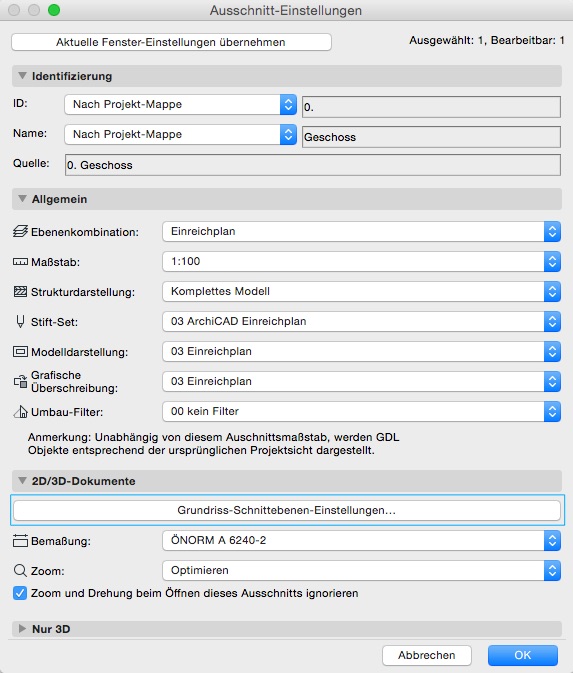Screen dimensions: 573x673
Task: Open the Zoom Optimieren dropdown
Action: [361, 570]
